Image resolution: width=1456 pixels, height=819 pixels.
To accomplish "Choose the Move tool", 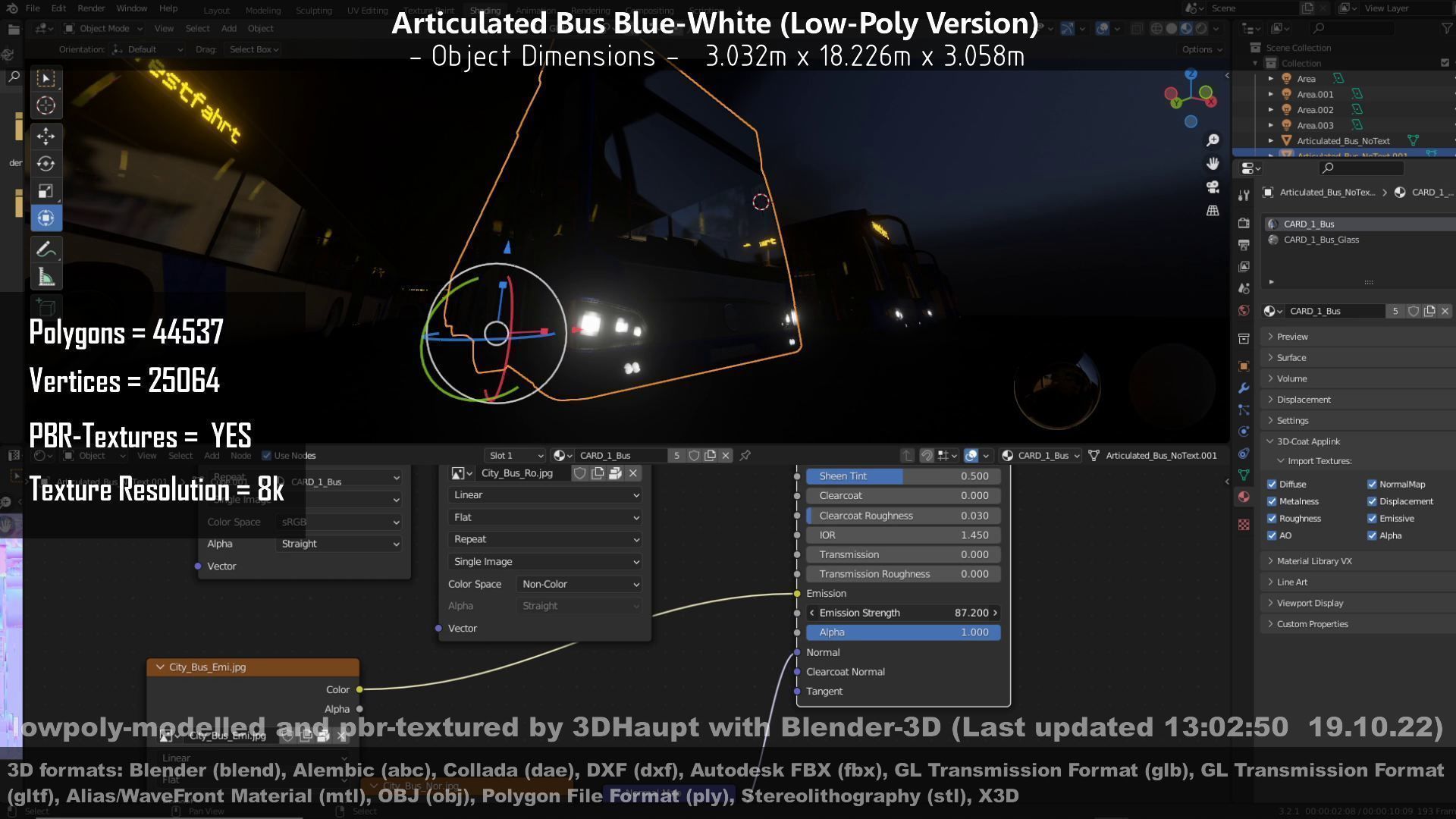I will pyautogui.click(x=46, y=136).
